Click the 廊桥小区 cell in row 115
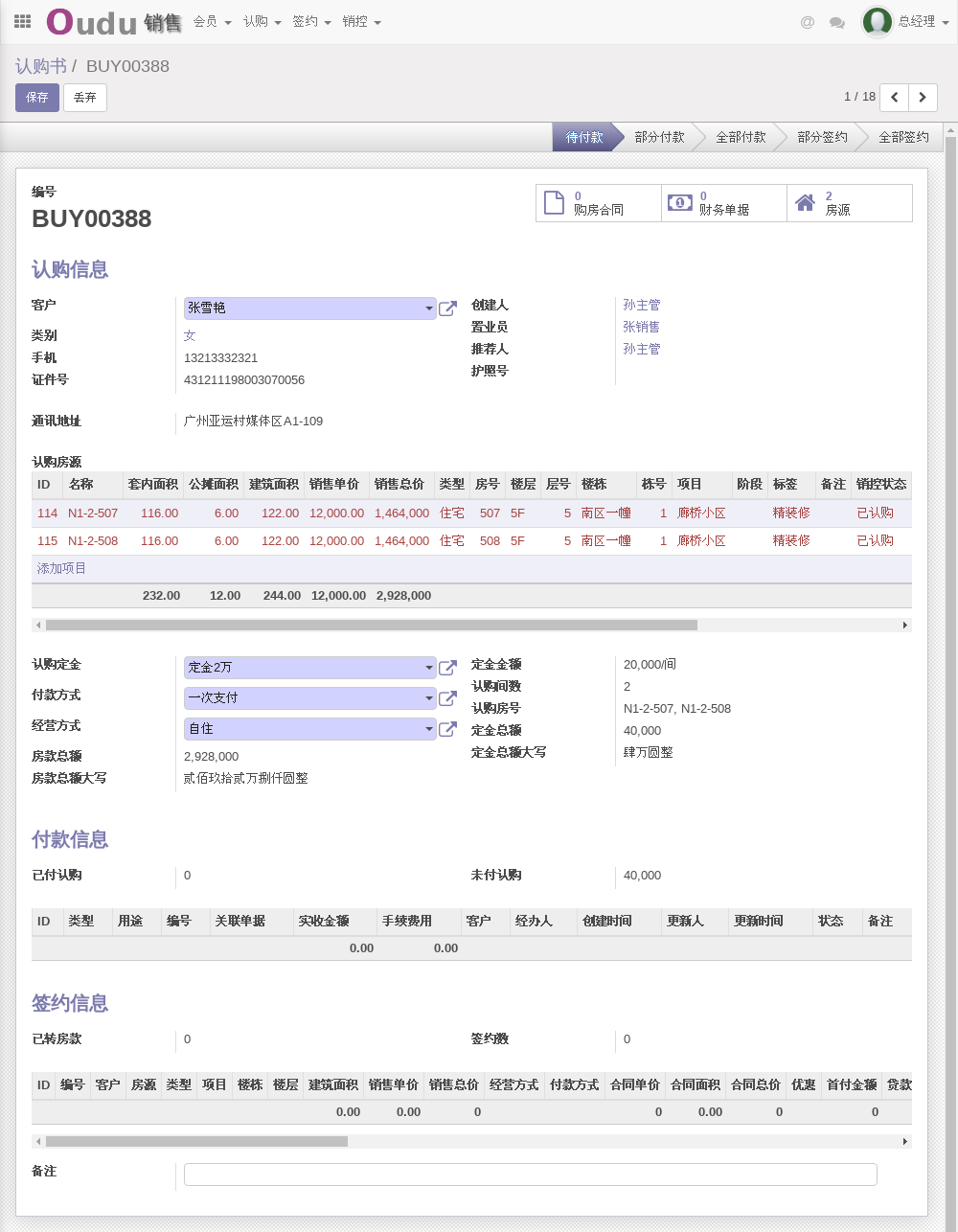958x1232 pixels. click(702, 541)
